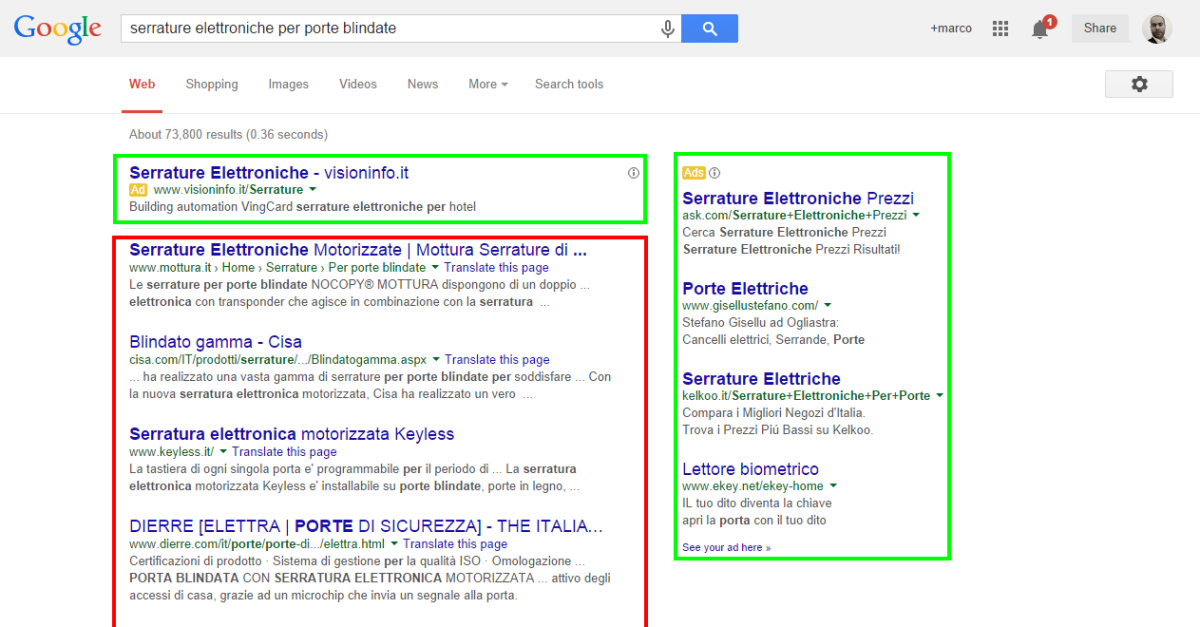This screenshot has width=1200, height=627.
Task: Expand the arrow next to dierre.com URL
Action: pyautogui.click(x=393, y=544)
